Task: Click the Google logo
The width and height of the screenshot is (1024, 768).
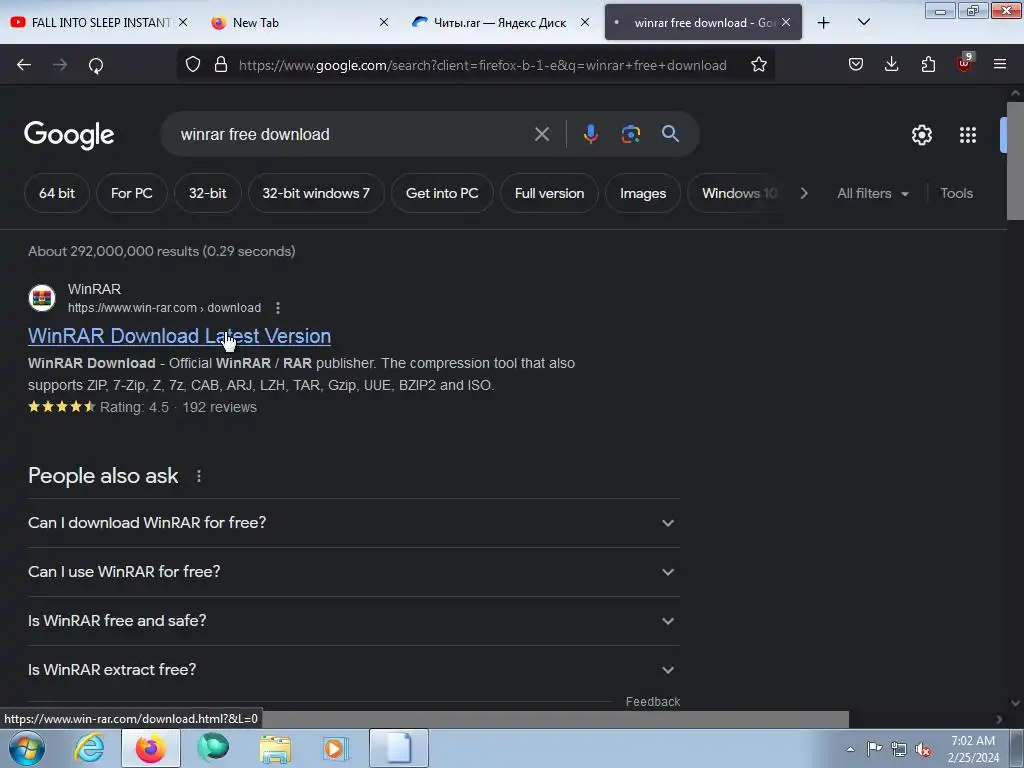Action: [x=69, y=135]
